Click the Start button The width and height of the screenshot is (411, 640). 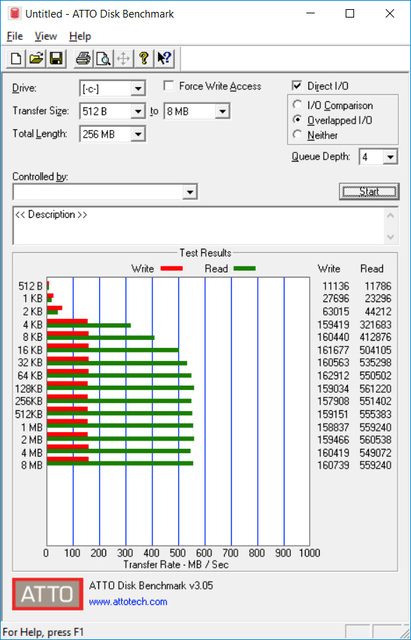pos(369,191)
